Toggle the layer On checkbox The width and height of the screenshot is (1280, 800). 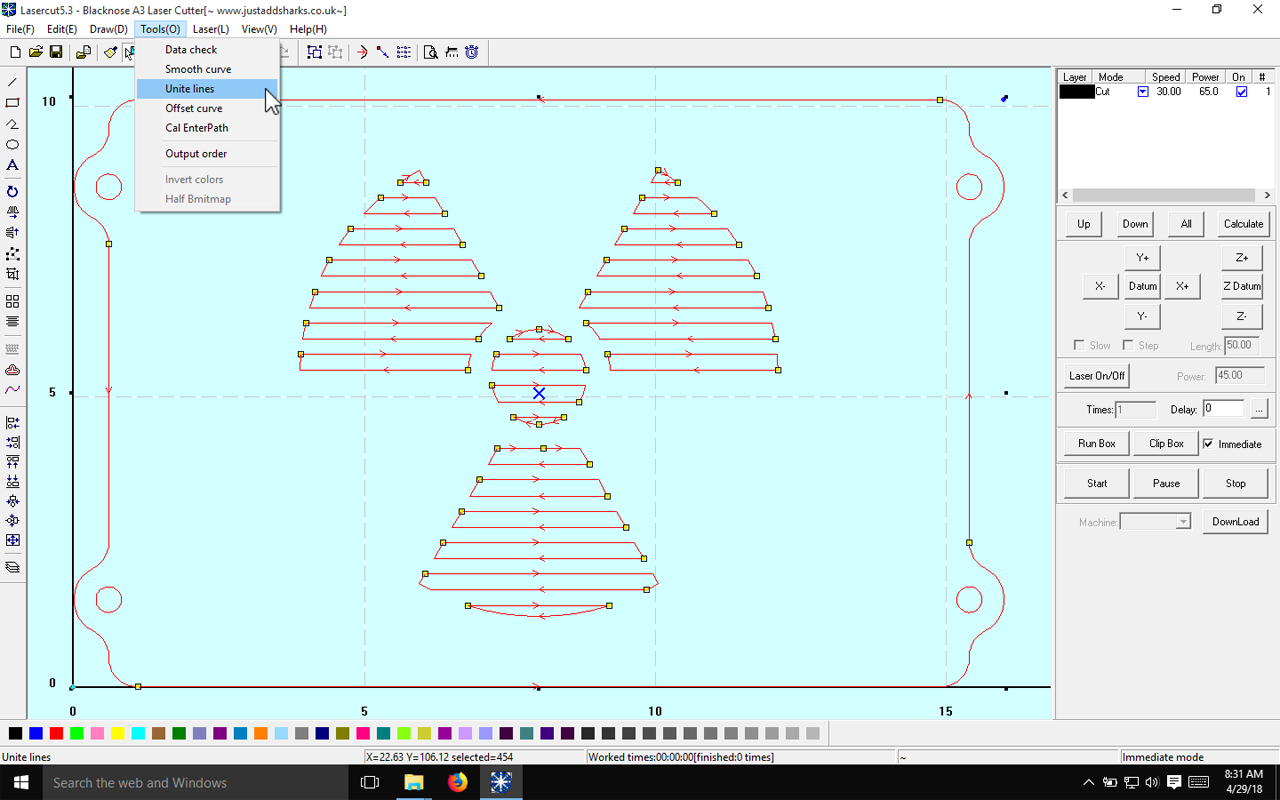(x=1241, y=92)
